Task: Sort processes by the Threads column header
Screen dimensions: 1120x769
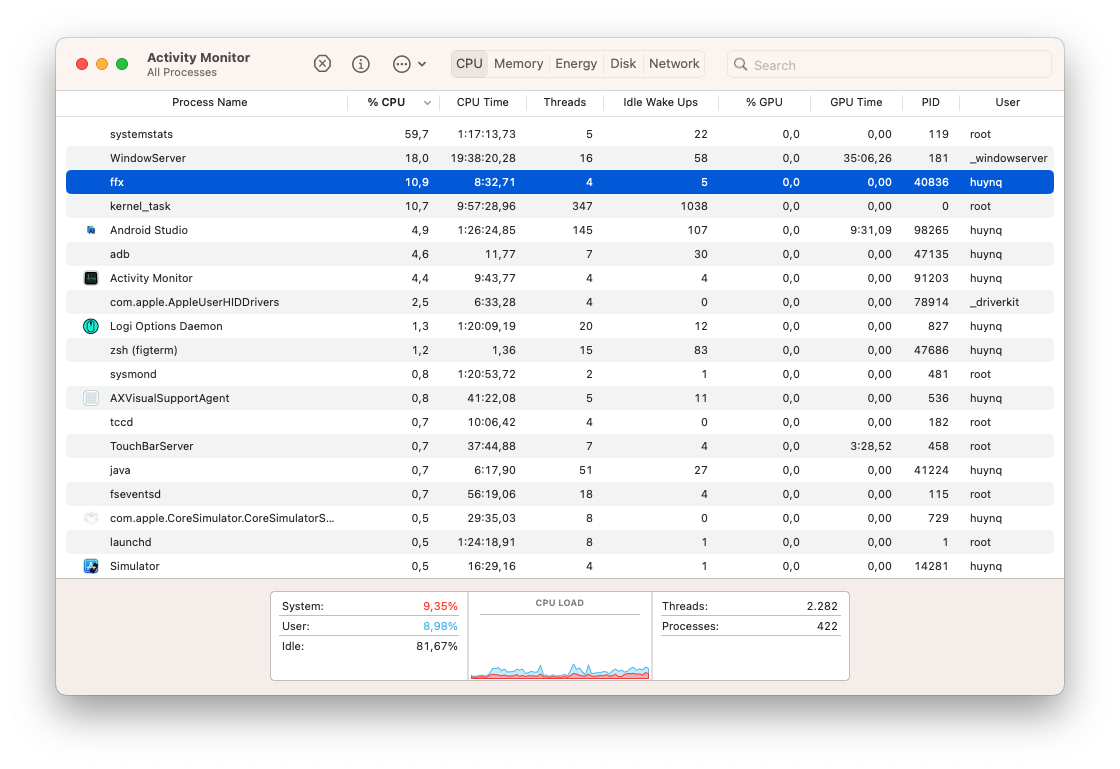Action: click(565, 102)
